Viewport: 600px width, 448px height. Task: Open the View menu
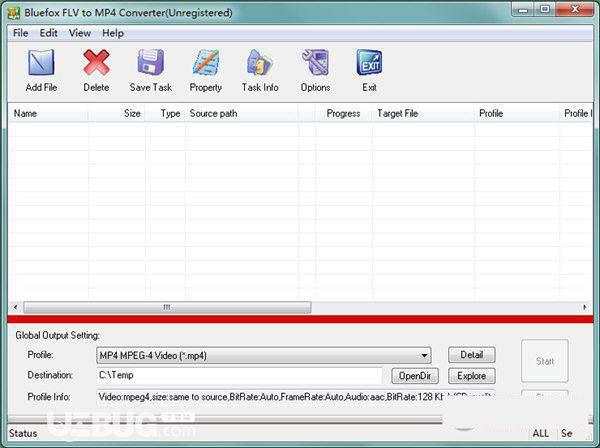[80, 33]
